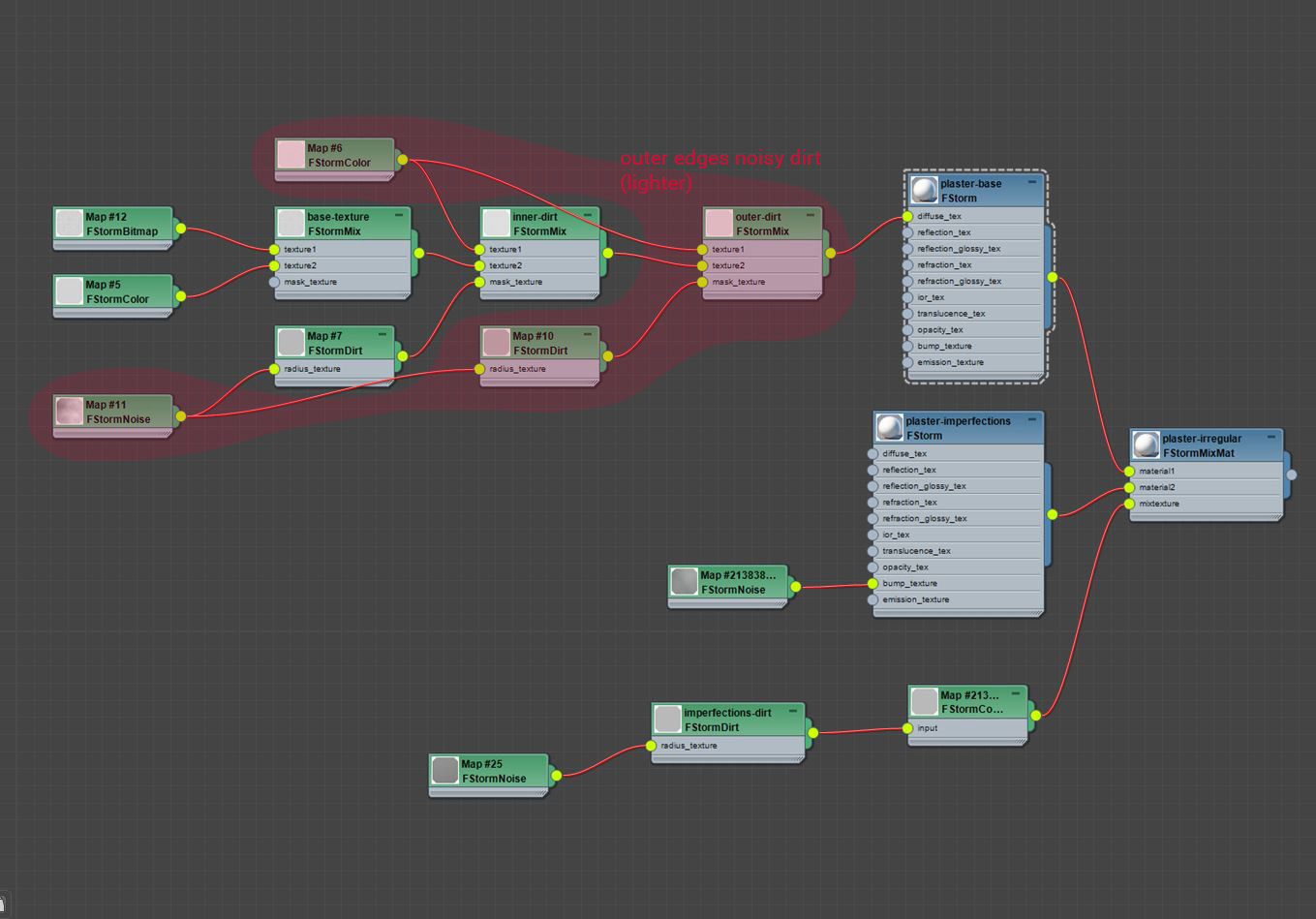The height and width of the screenshot is (919, 1316).
Task: Click the base-texture node output socket
Action: point(418,254)
